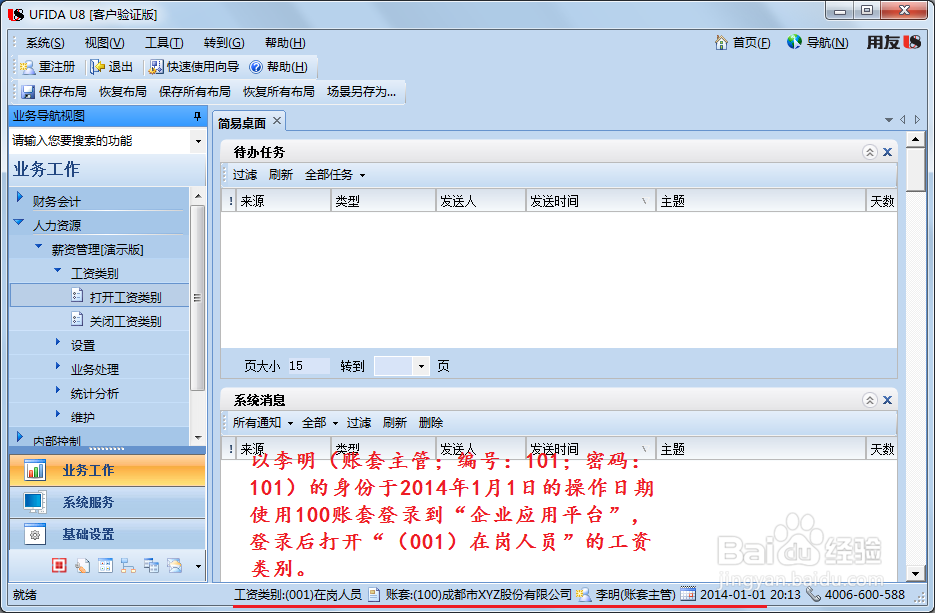Expand the 业务处理 tree node
Viewport: 935px width, 613px height.
click(x=58, y=366)
